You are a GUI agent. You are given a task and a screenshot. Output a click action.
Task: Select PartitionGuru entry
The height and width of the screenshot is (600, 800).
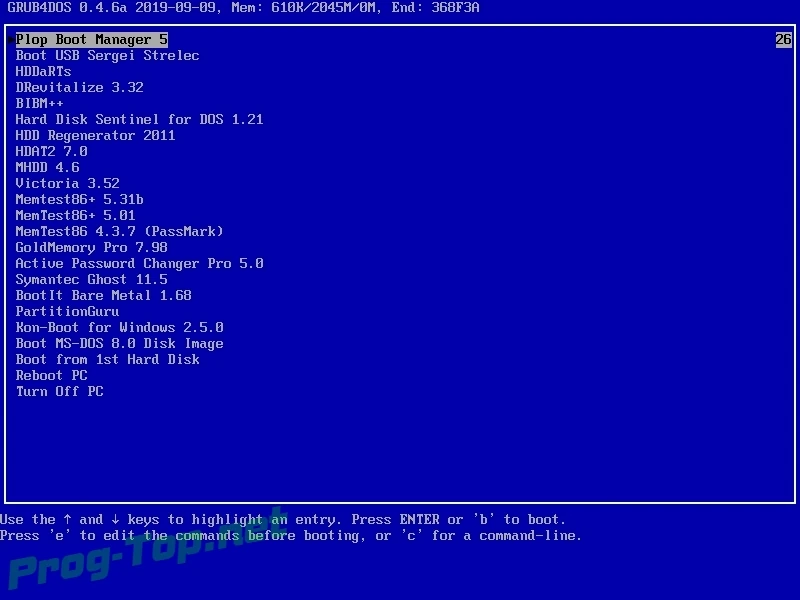pos(67,311)
